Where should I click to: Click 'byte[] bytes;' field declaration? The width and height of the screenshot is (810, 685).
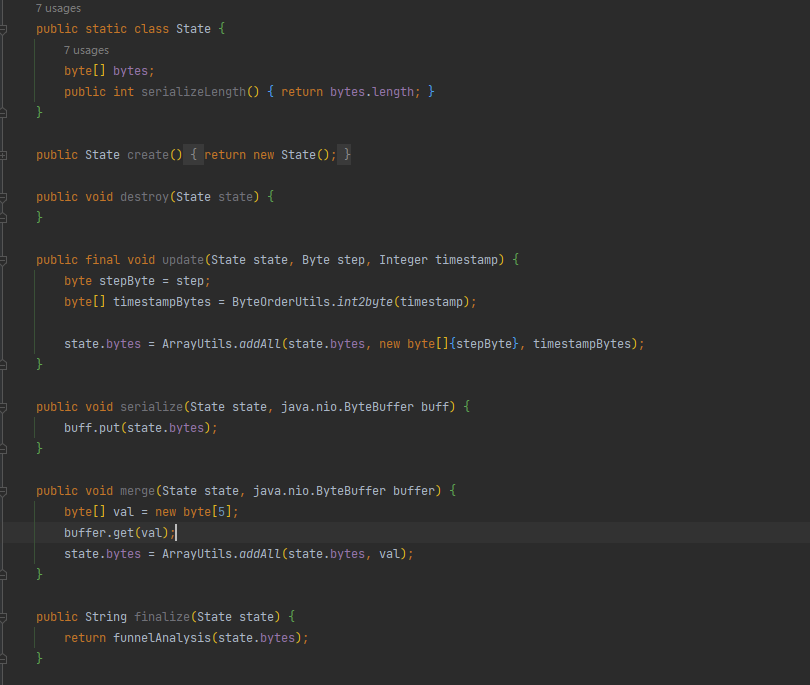pyautogui.click(x=109, y=71)
